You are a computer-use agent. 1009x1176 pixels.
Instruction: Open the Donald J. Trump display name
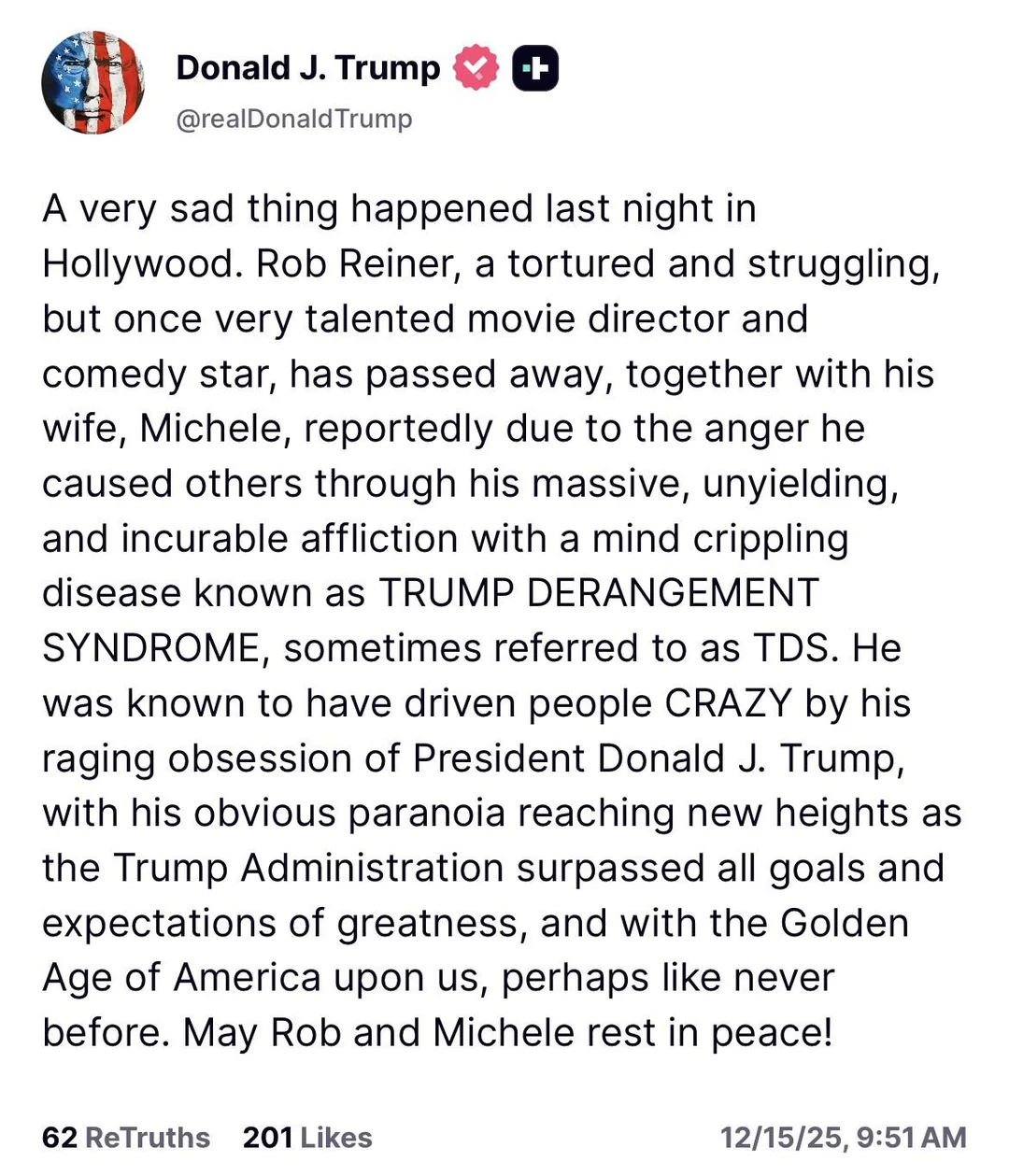(307, 68)
